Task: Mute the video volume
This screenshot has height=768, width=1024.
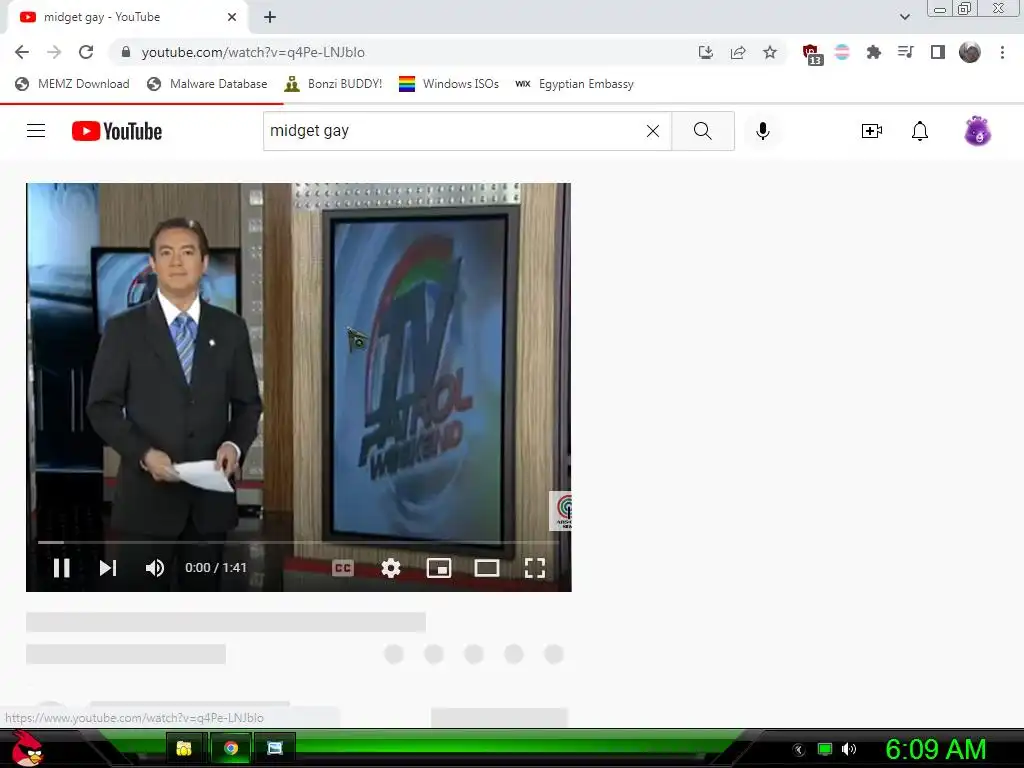Action: [x=155, y=568]
